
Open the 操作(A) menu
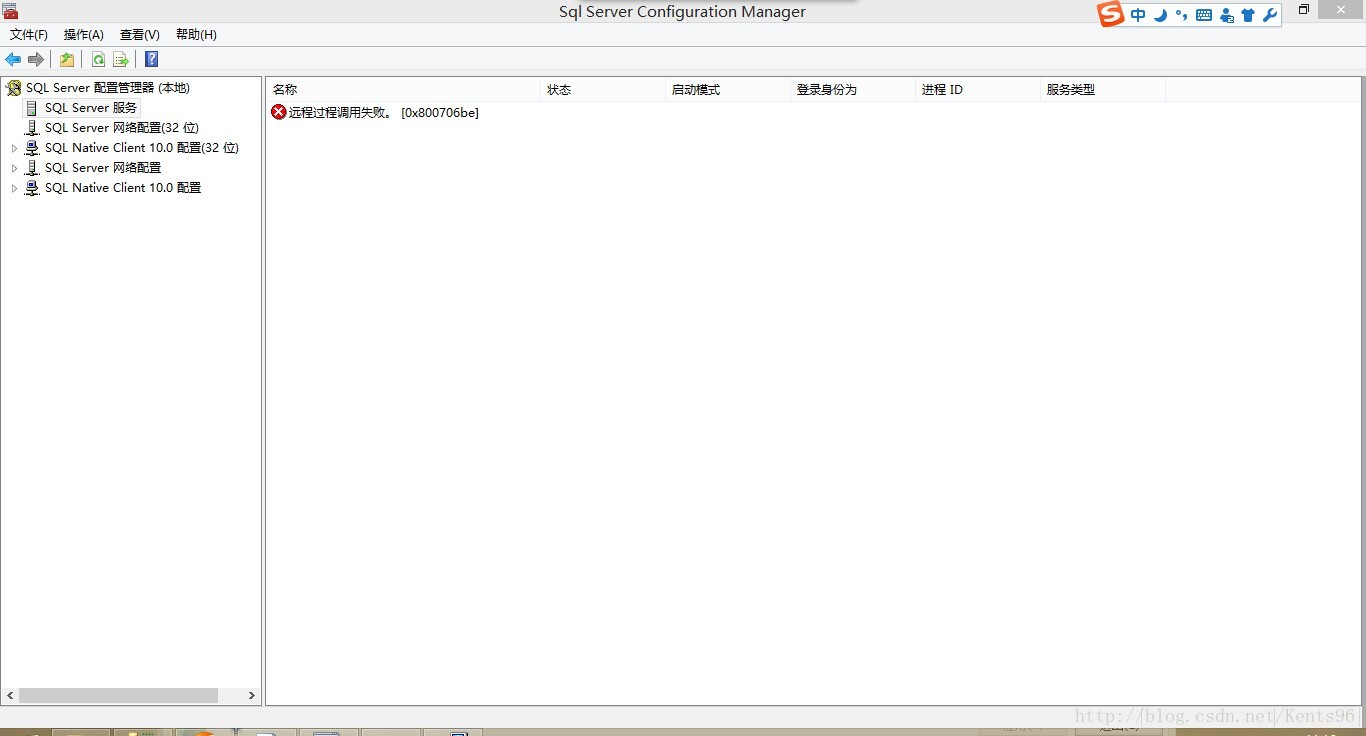click(x=84, y=35)
